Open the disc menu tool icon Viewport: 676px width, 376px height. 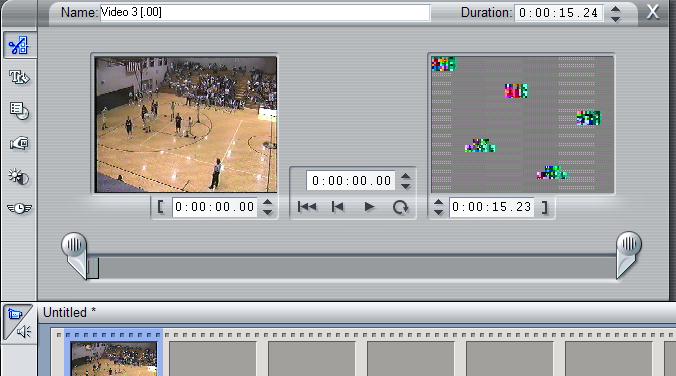tap(19, 111)
